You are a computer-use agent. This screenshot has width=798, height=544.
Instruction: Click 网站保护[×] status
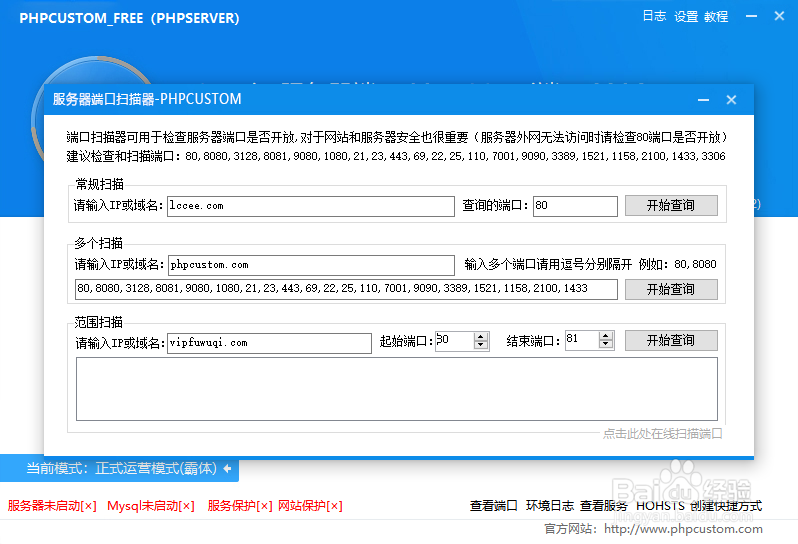click(310, 506)
